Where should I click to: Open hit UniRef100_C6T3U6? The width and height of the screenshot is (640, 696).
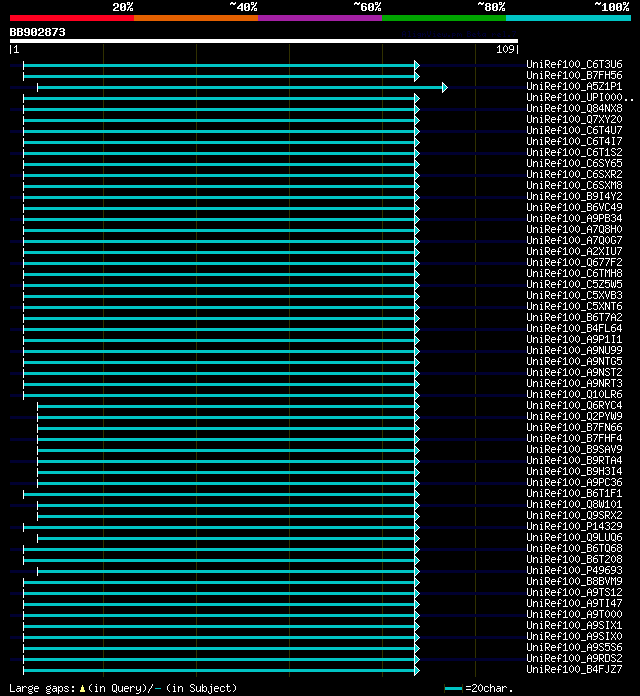click(574, 64)
